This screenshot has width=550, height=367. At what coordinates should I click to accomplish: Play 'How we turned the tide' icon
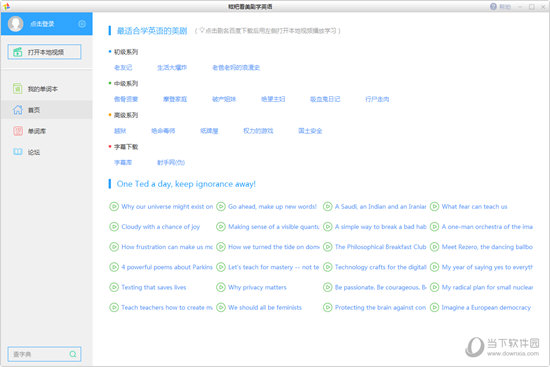click(x=221, y=247)
